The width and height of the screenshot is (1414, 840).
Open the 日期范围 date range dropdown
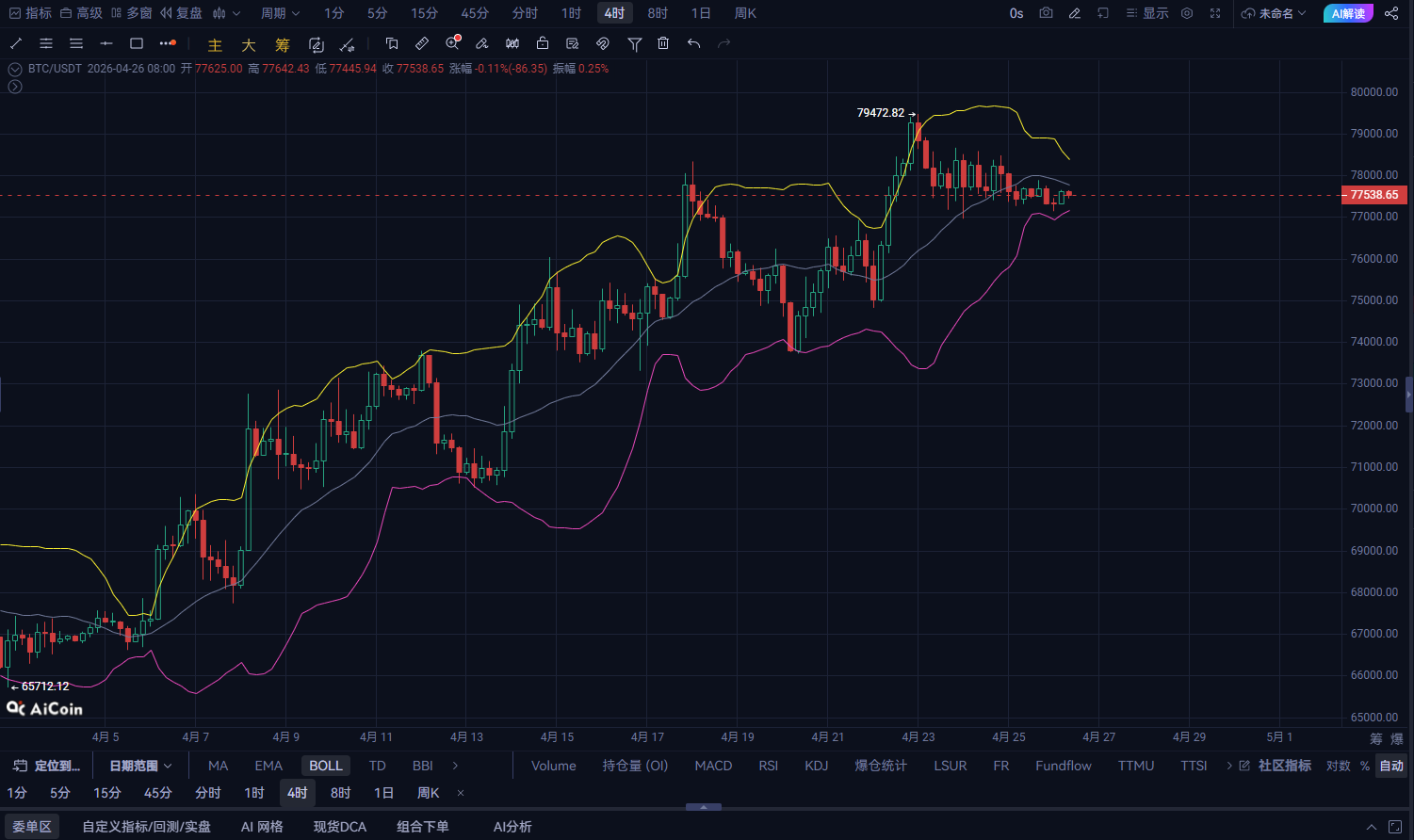(141, 766)
